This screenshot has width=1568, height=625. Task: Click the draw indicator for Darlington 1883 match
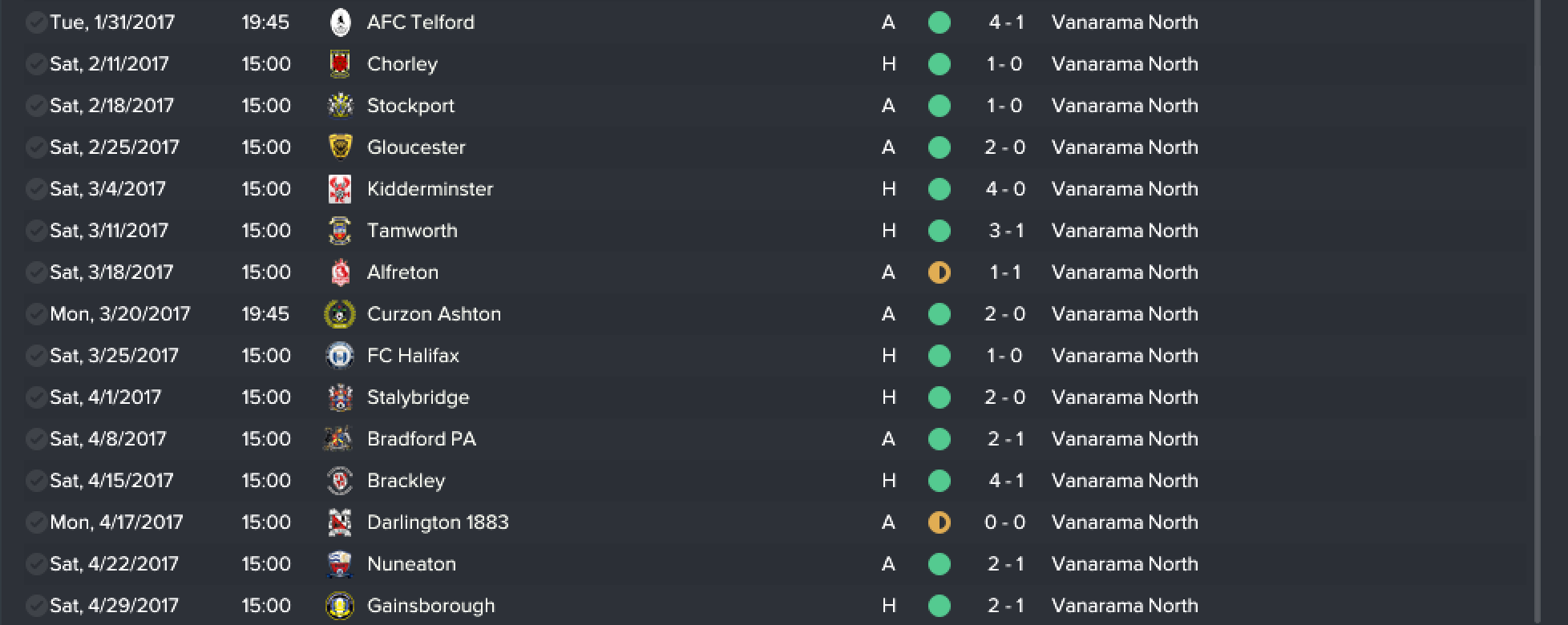[940, 522]
